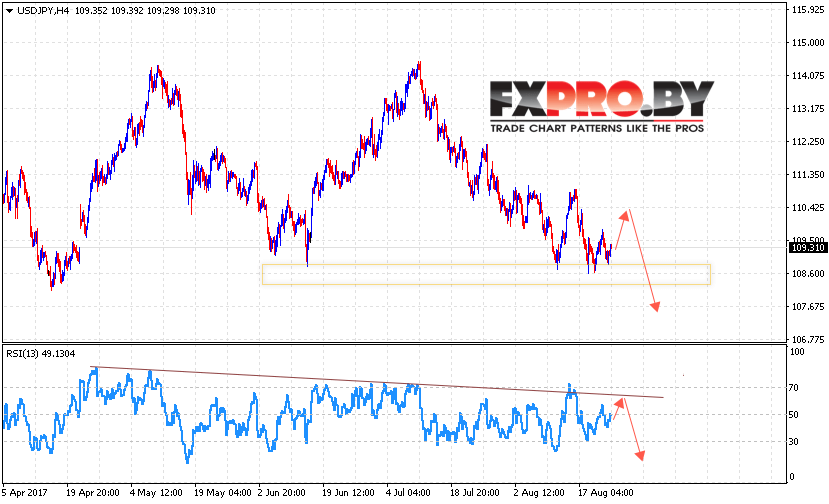829x504 pixels.
Task: Click the 5 Apr 2017 date label
Action: pos(25,492)
